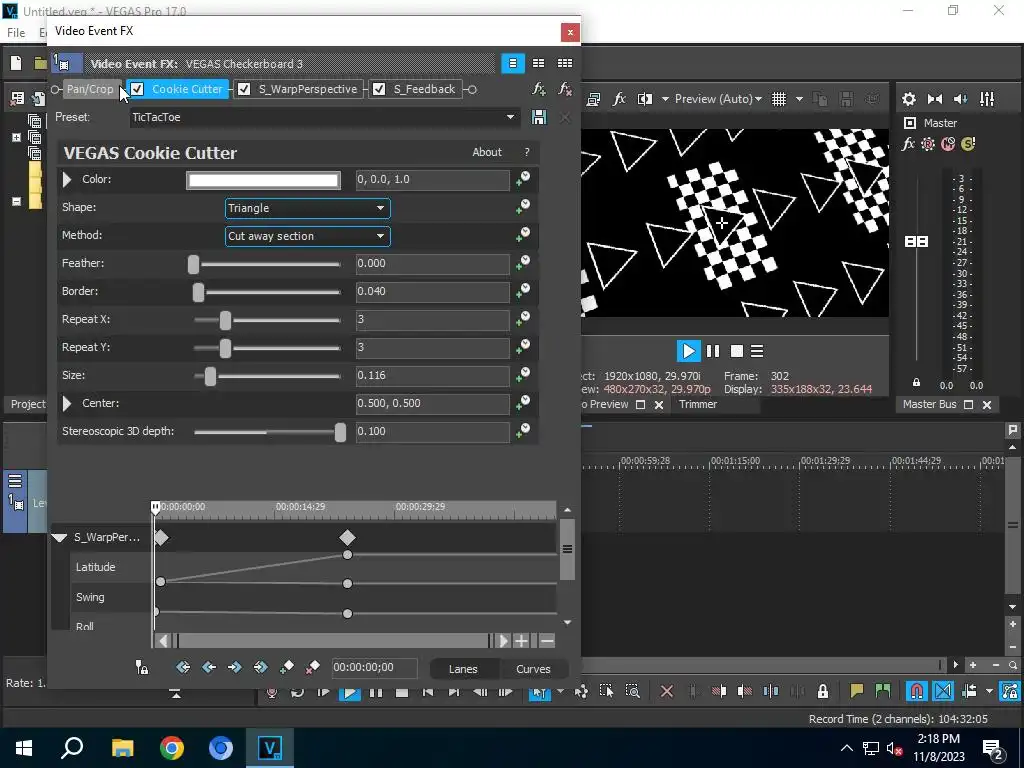Click the Lanes button

pyautogui.click(x=463, y=669)
